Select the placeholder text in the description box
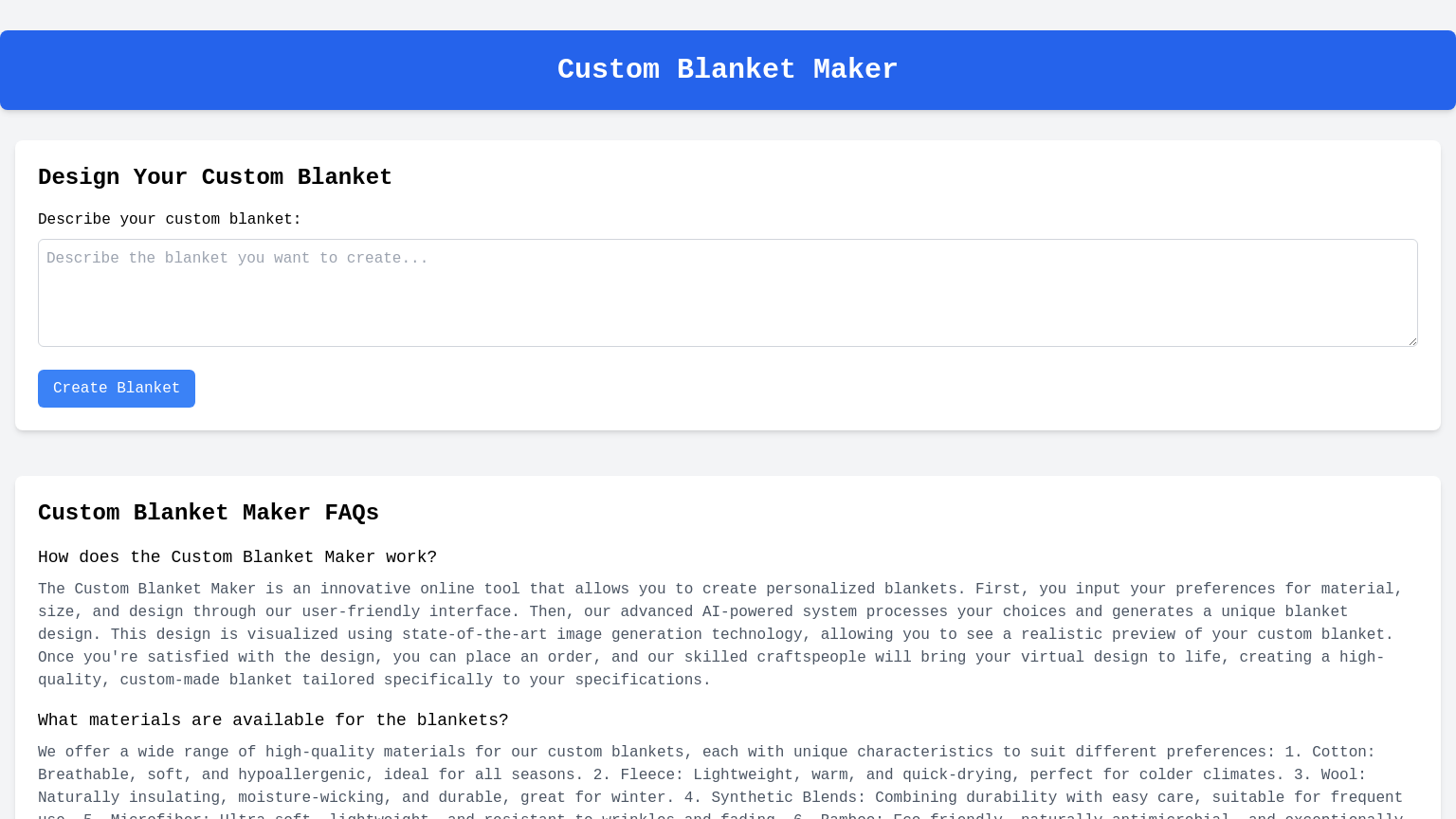This screenshot has width=1456, height=819. pyautogui.click(x=236, y=259)
